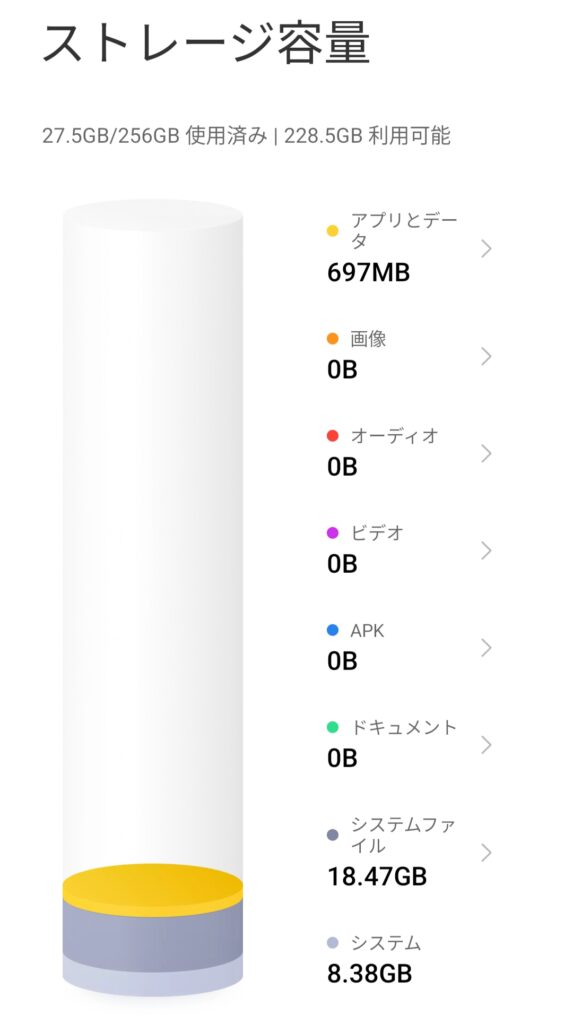Click the gray-blue segment of the storage cylinder

[153, 934]
